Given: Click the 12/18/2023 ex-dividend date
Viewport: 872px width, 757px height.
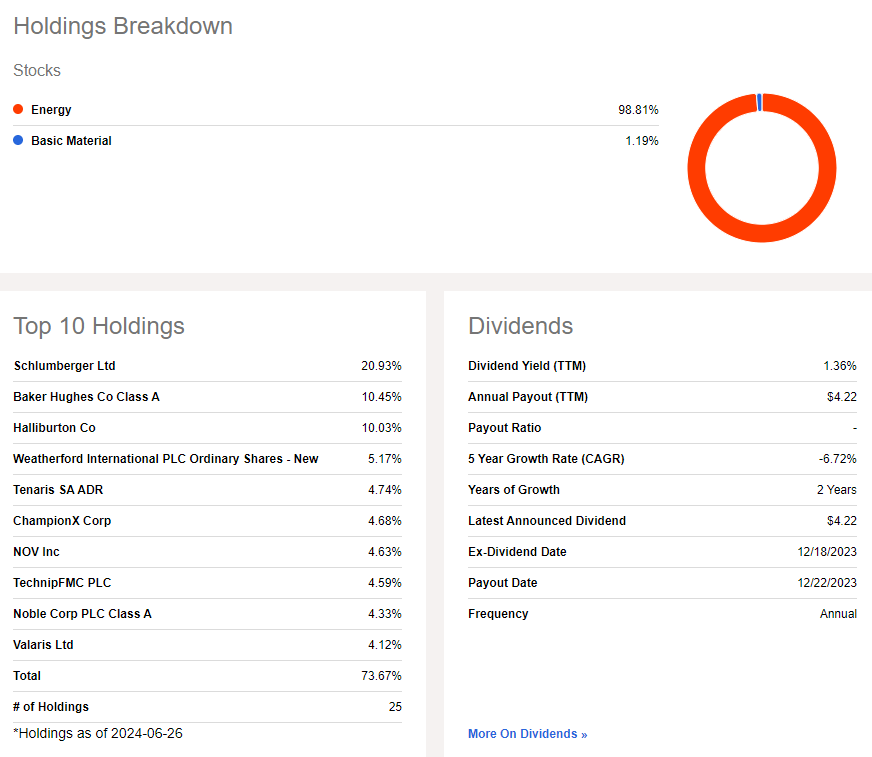Looking at the screenshot, I should coord(827,552).
